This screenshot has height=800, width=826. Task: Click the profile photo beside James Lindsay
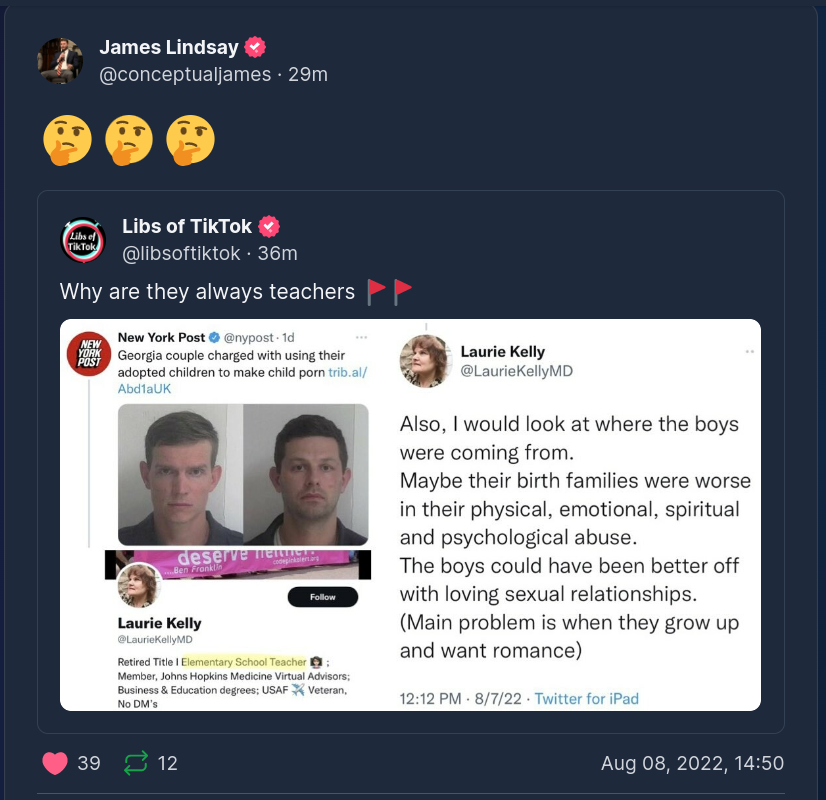60,61
